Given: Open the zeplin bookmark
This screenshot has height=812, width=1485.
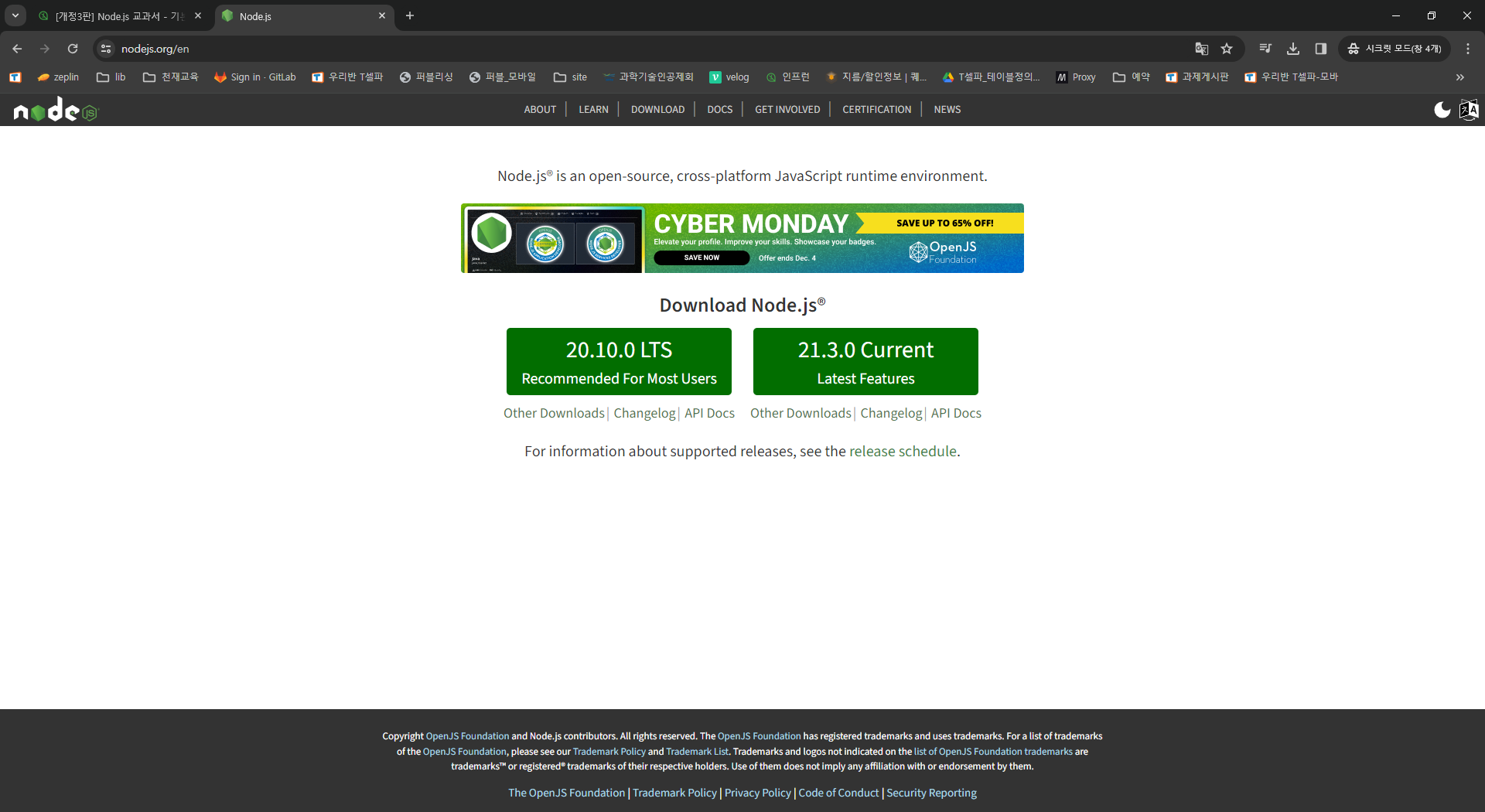Looking at the screenshot, I should click(58, 77).
